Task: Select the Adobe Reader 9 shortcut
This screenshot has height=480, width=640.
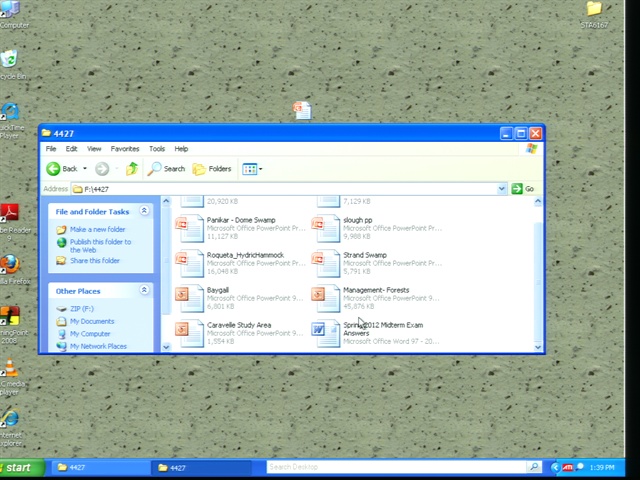Action: [x=9, y=213]
